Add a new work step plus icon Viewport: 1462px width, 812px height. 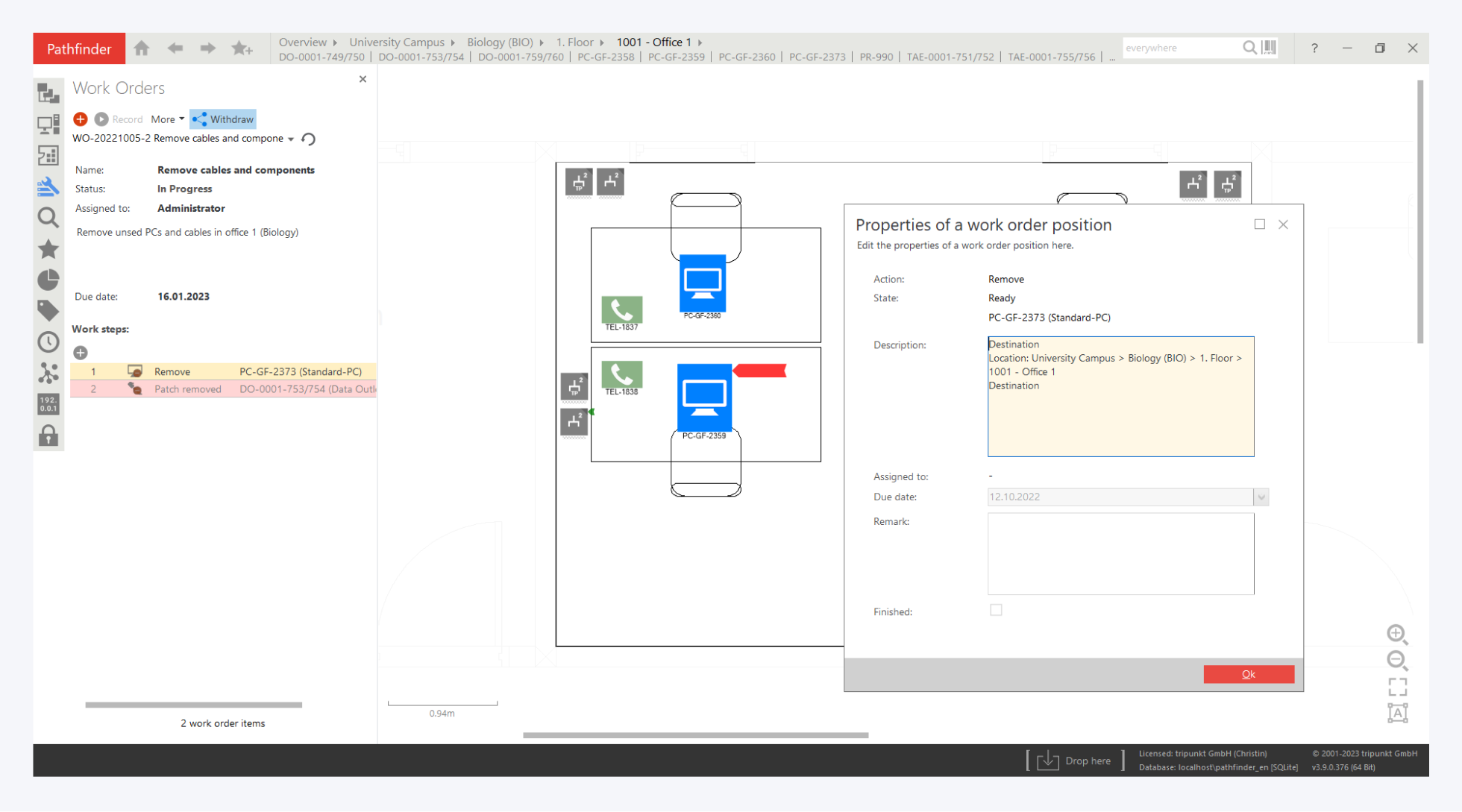point(81,353)
